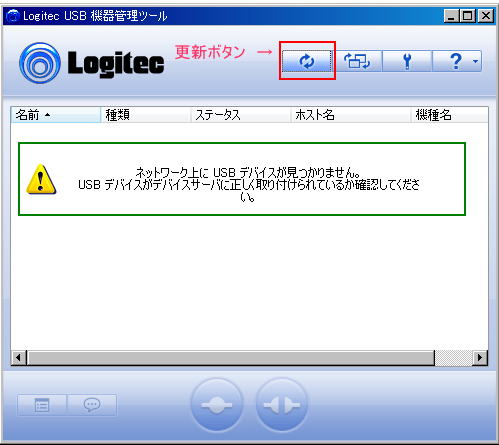Click the round connect plug button
499x445 pixels.
click(x=217, y=405)
